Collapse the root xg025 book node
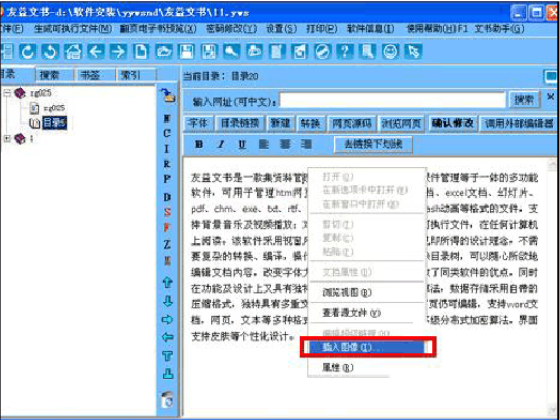Viewport: 560px width, 420px height. tap(7, 93)
